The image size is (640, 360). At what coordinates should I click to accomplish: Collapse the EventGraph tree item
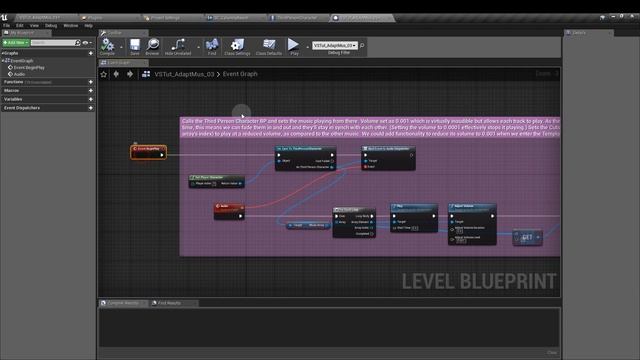pyautogui.click(x=3, y=60)
